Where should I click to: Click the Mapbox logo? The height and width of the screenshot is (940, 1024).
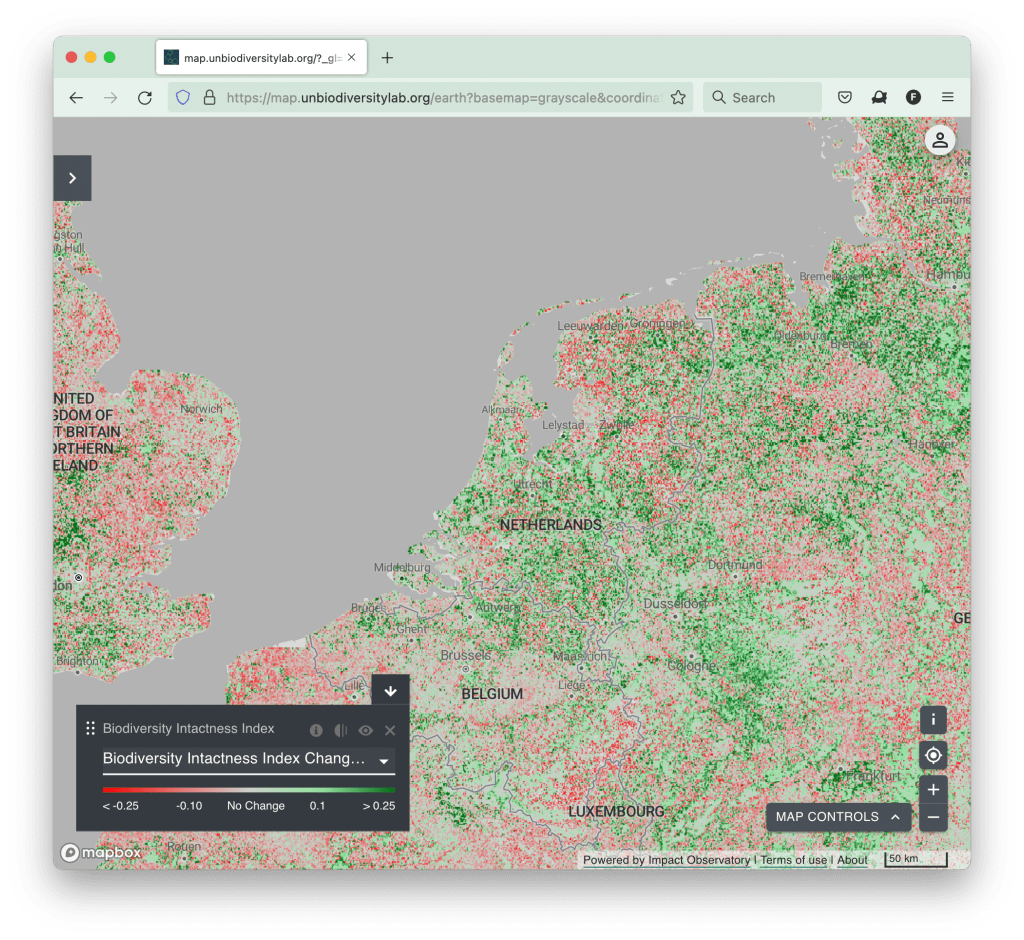101,853
